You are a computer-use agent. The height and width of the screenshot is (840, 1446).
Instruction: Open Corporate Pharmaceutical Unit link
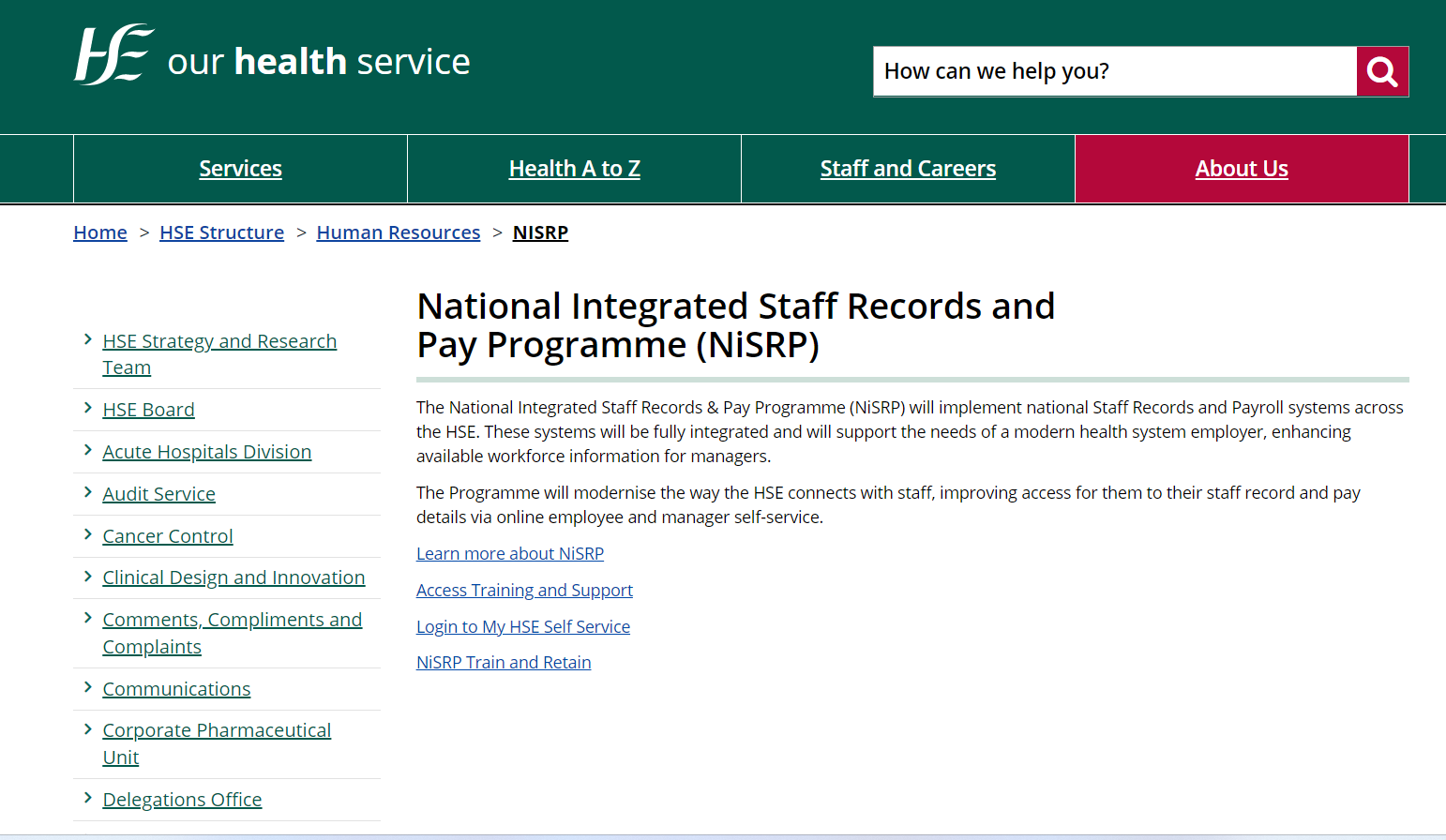pos(217,743)
